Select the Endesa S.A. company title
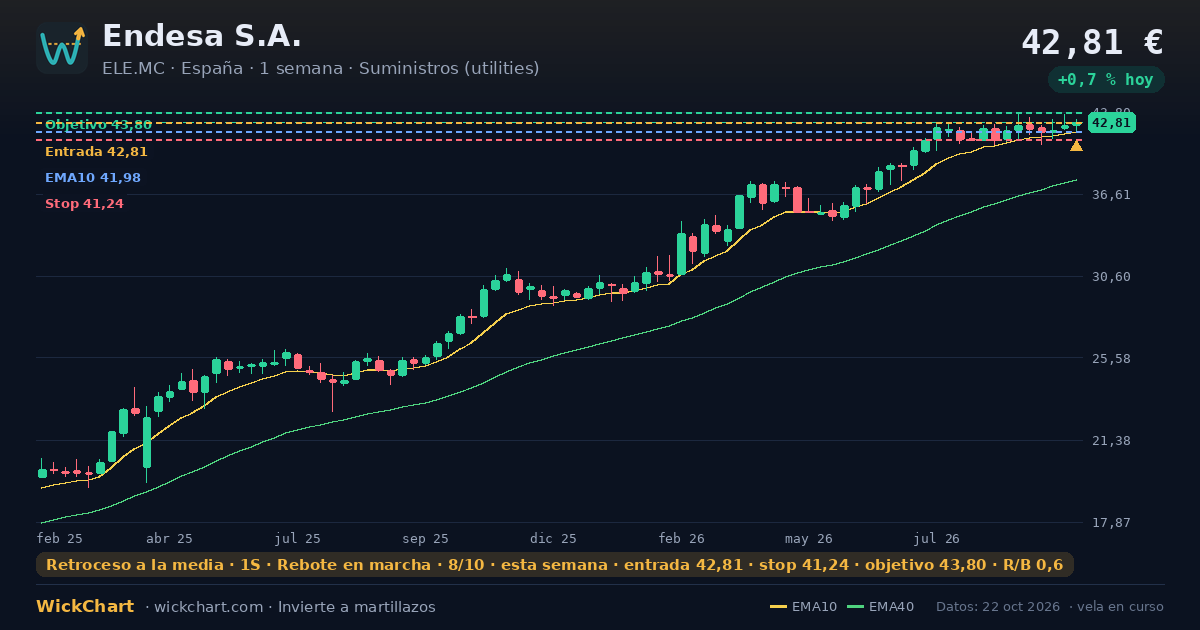 202,36
